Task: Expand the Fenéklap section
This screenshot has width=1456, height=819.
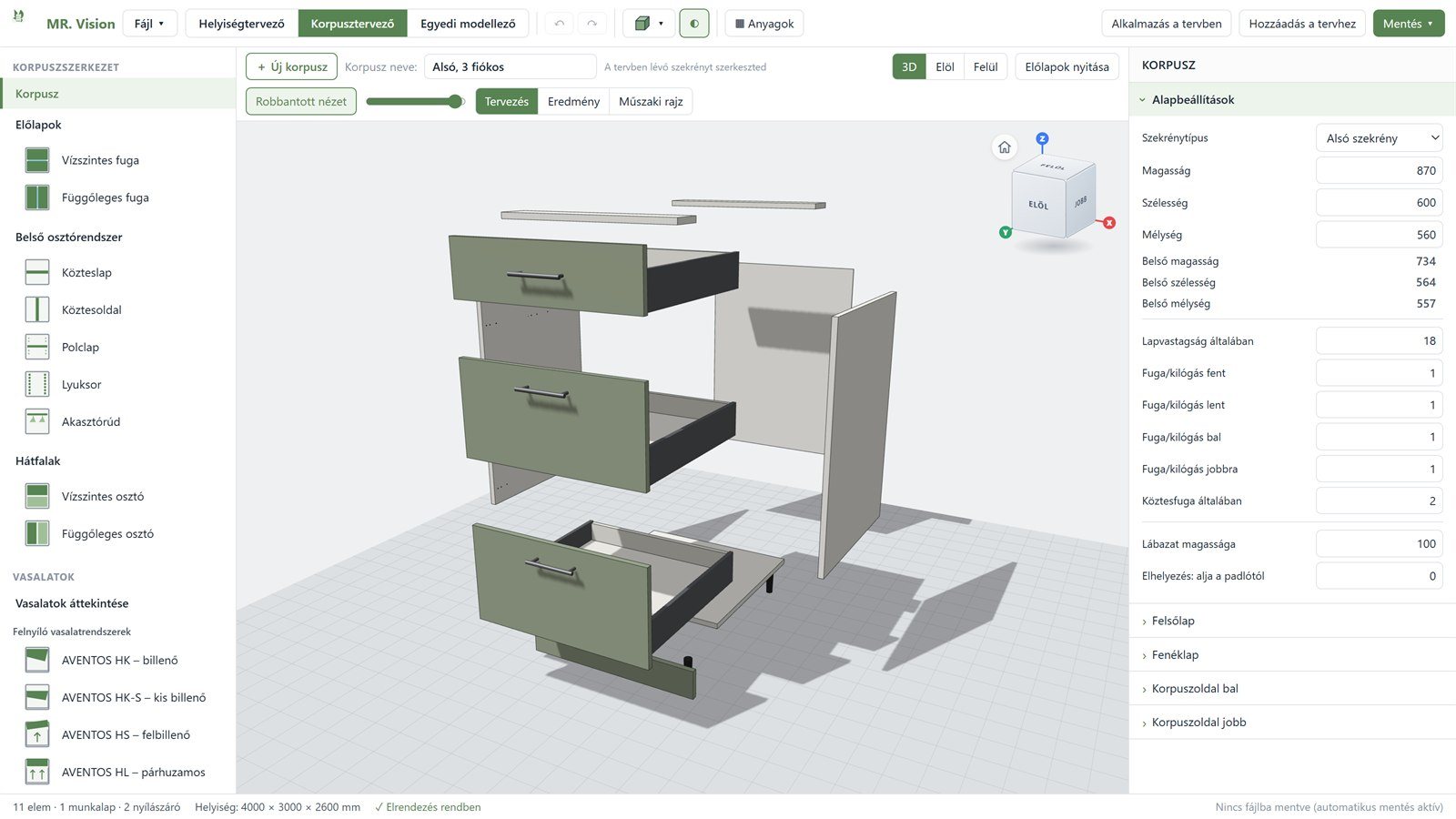Action: tap(1292, 654)
